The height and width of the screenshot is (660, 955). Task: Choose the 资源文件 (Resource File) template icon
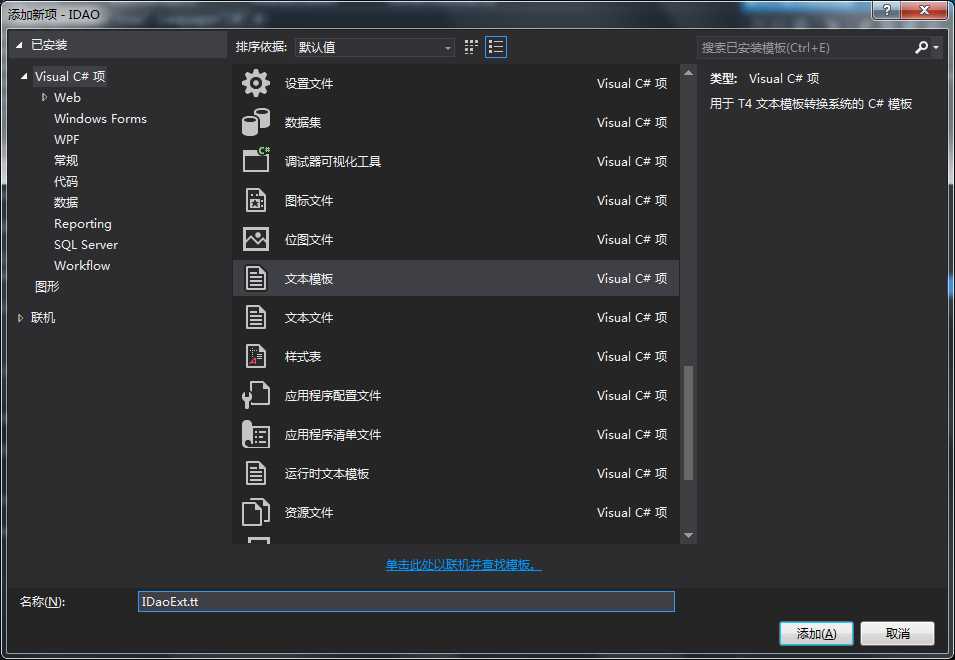point(257,512)
